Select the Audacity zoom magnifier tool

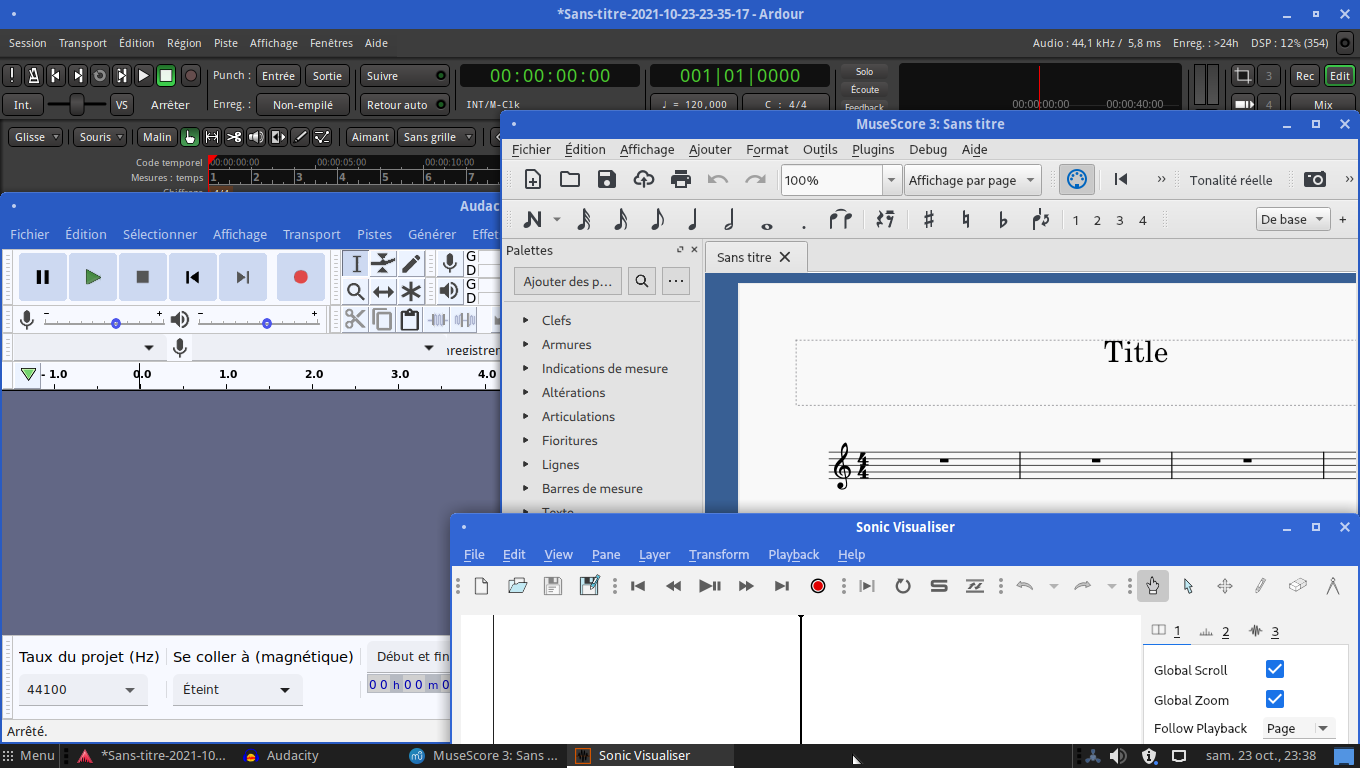tap(355, 291)
